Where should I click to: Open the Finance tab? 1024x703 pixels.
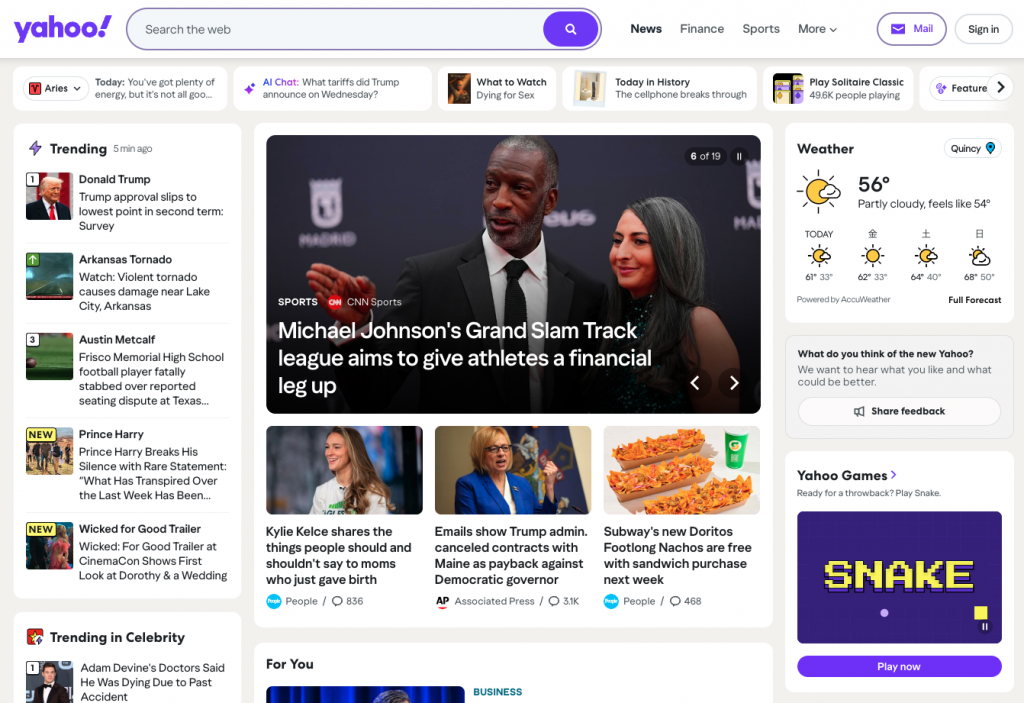[x=701, y=29]
